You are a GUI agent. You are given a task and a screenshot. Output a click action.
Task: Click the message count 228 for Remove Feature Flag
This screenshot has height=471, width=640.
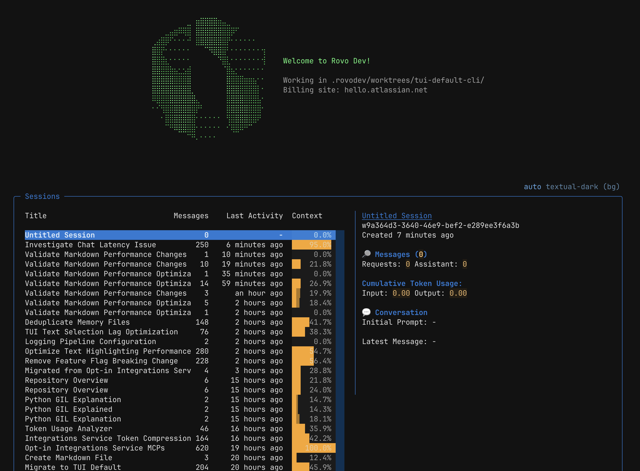pyautogui.click(x=202, y=361)
